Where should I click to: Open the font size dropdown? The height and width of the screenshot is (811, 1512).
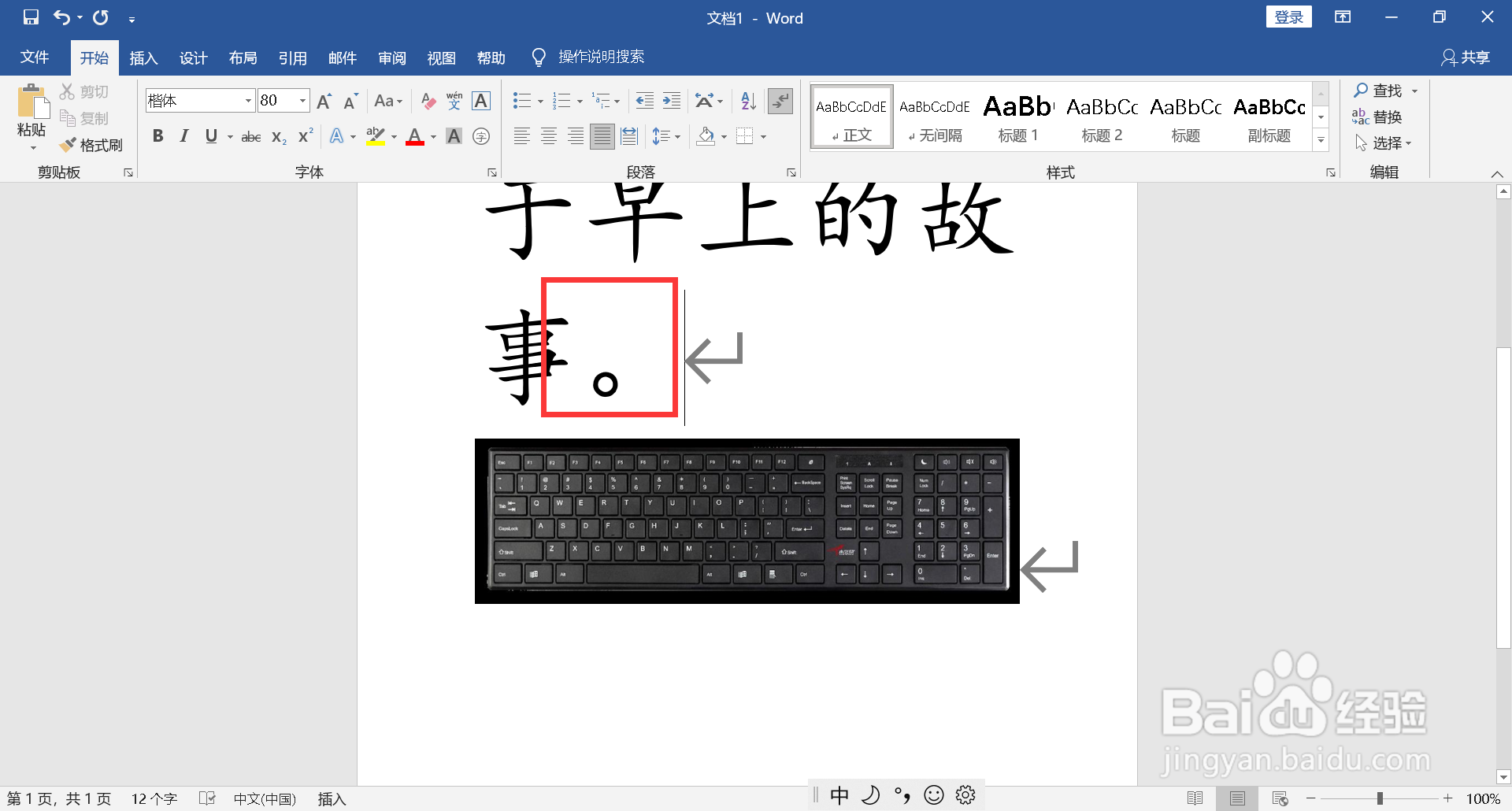tap(302, 101)
